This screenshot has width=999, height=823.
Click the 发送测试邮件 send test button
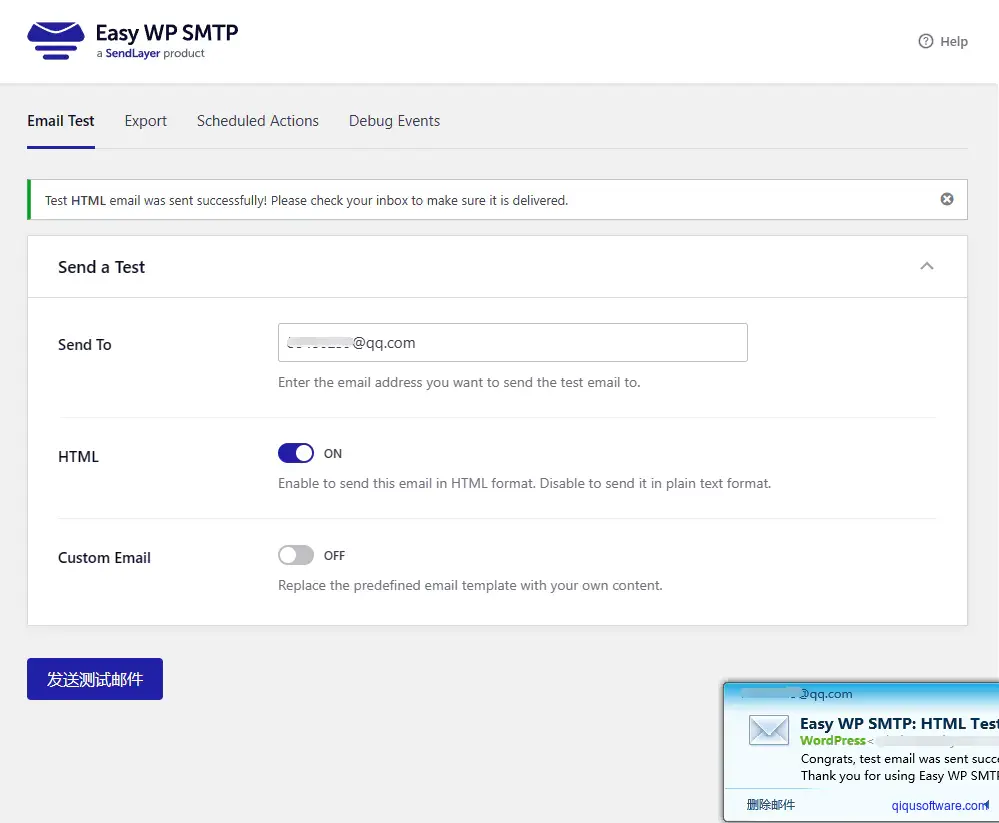[95, 679]
